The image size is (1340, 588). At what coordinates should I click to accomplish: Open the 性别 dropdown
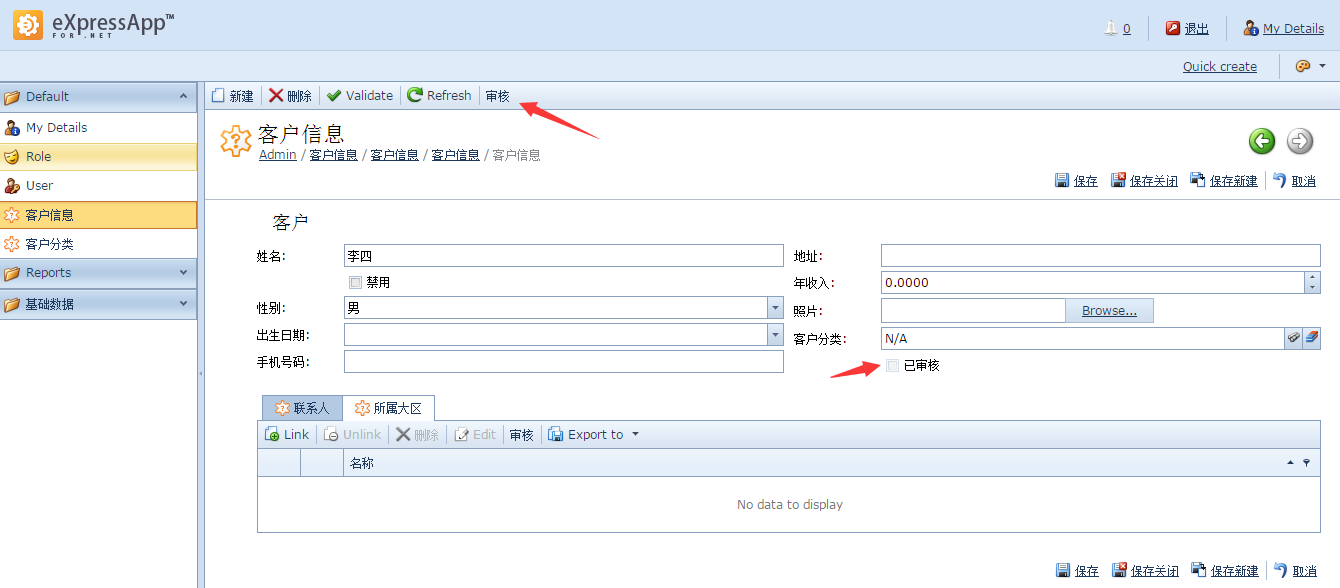tap(775, 308)
